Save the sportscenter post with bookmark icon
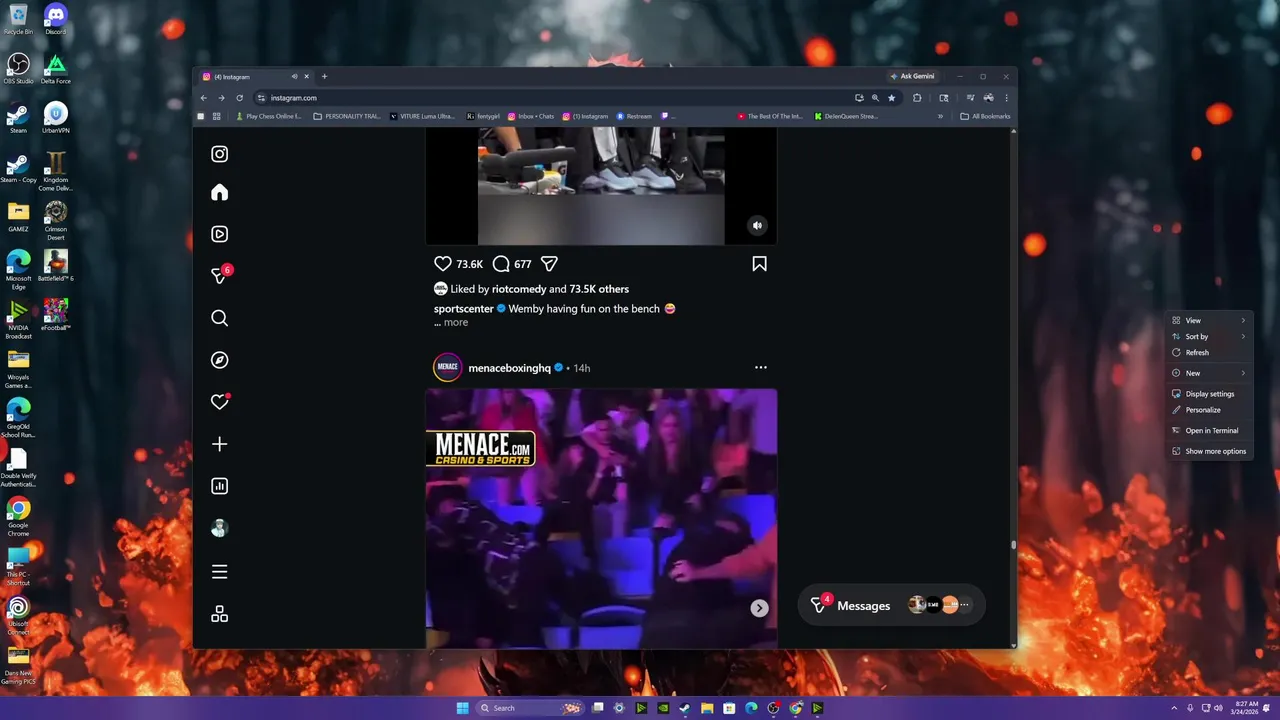The height and width of the screenshot is (720, 1280). (x=759, y=264)
